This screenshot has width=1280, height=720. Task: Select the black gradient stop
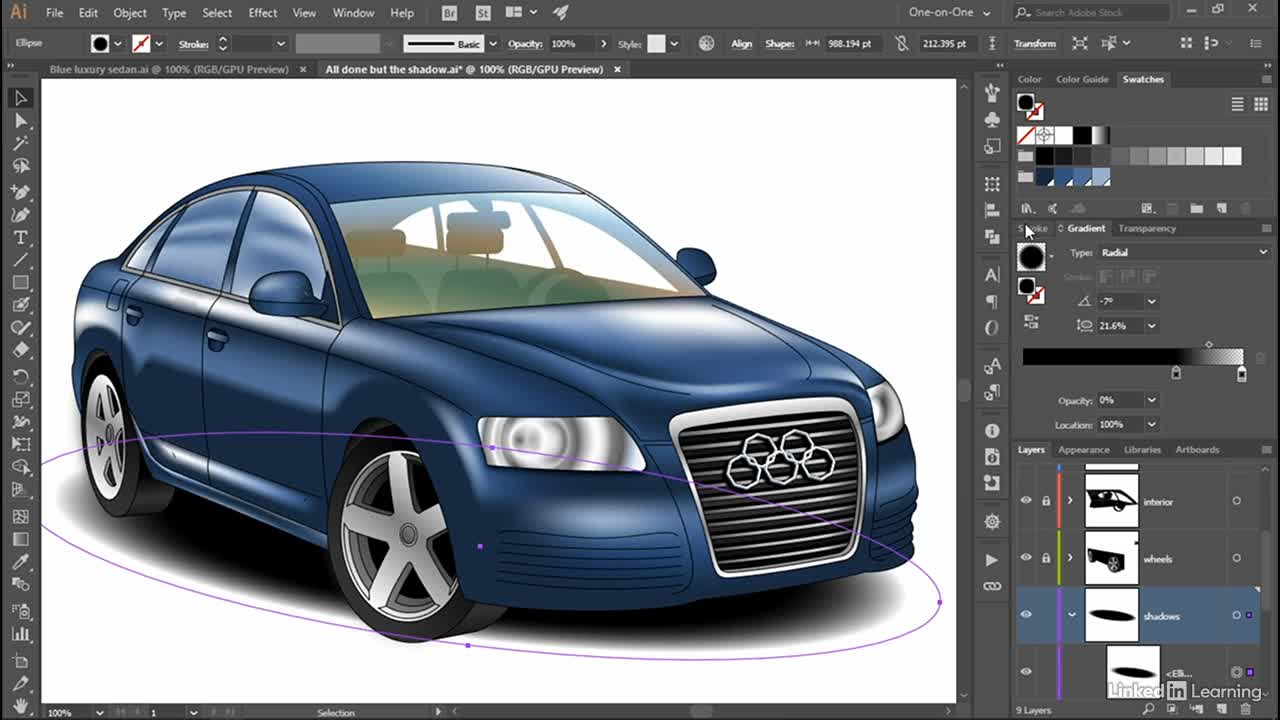[x=1176, y=373]
